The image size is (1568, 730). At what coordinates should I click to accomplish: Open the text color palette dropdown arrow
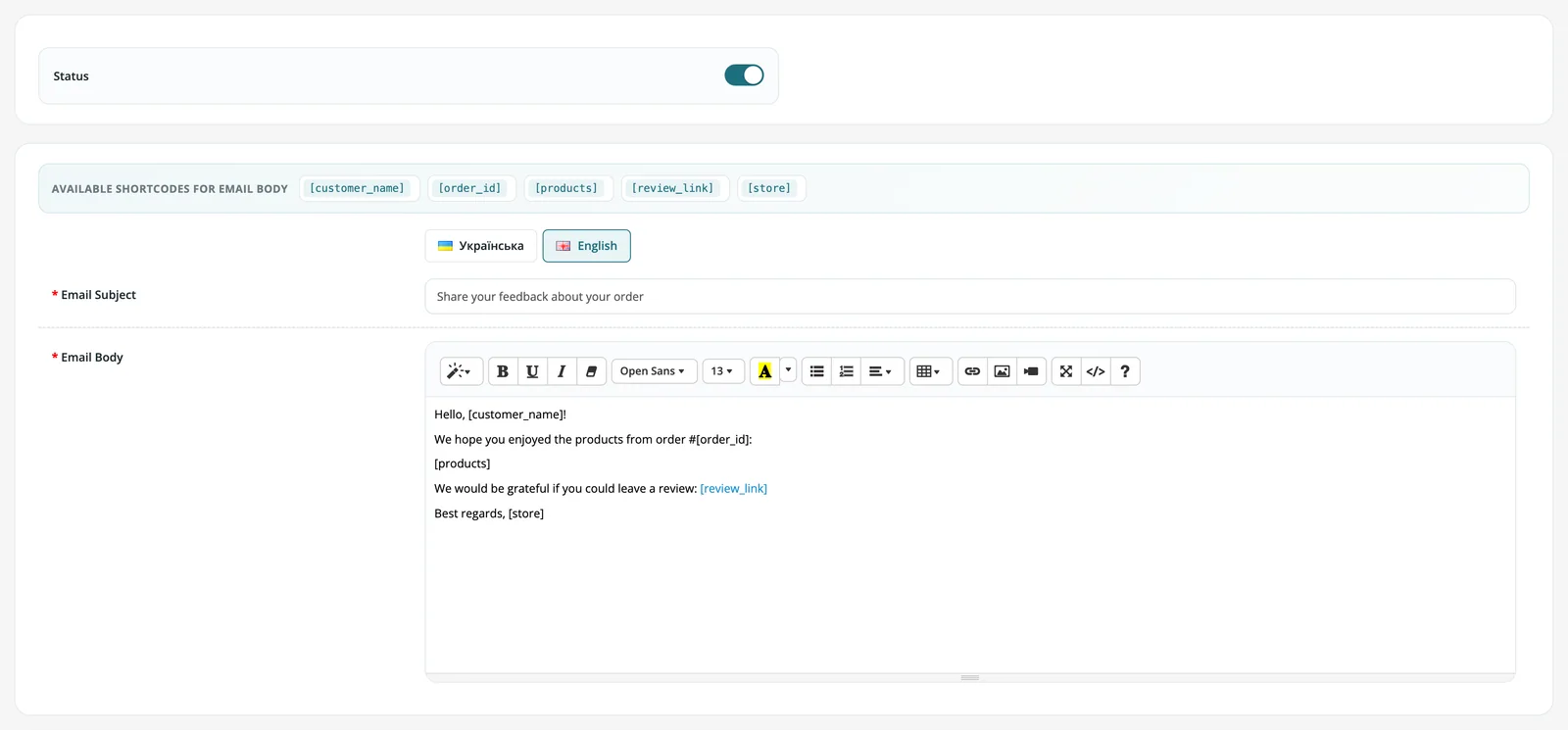788,371
